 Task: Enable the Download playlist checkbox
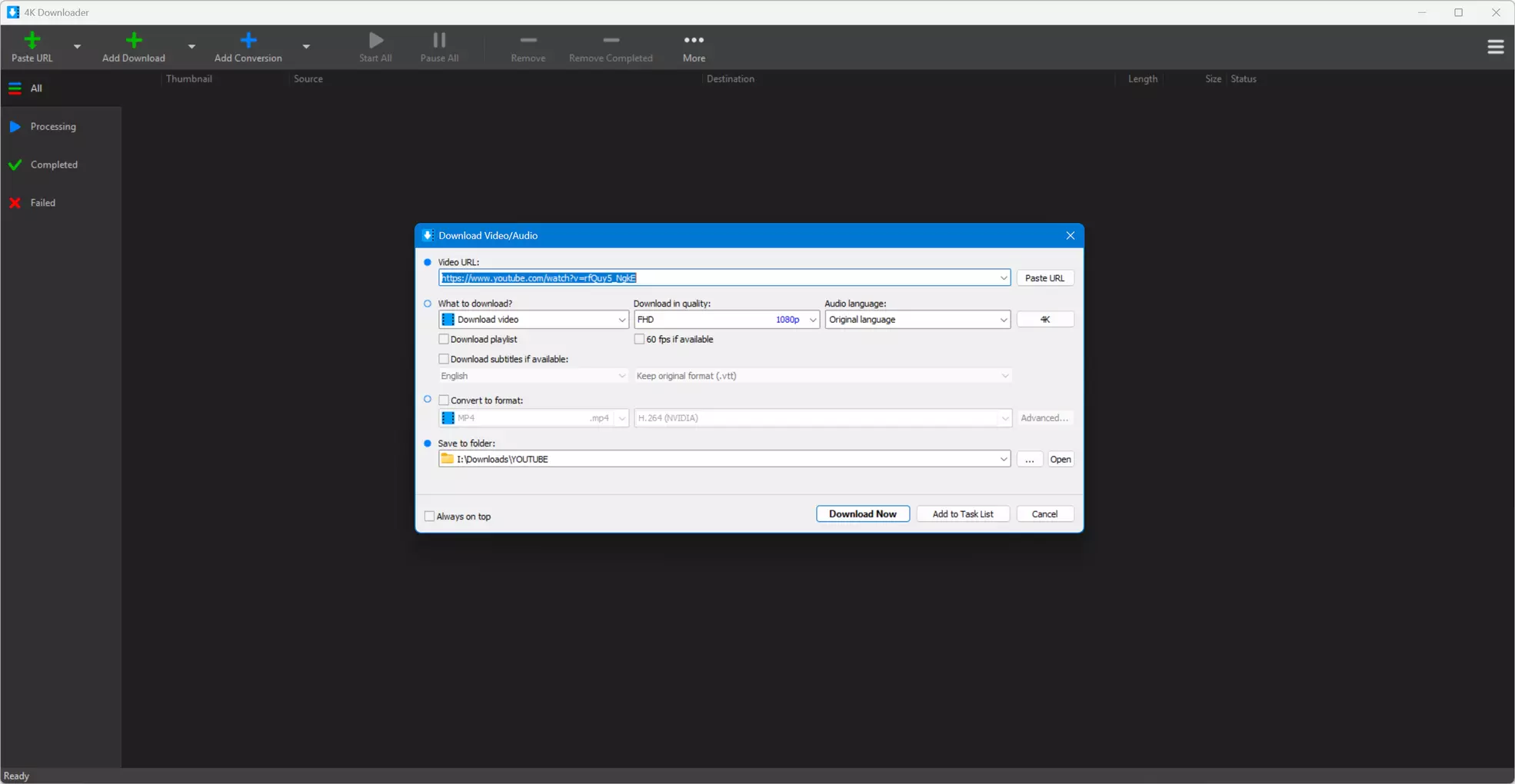[444, 339]
